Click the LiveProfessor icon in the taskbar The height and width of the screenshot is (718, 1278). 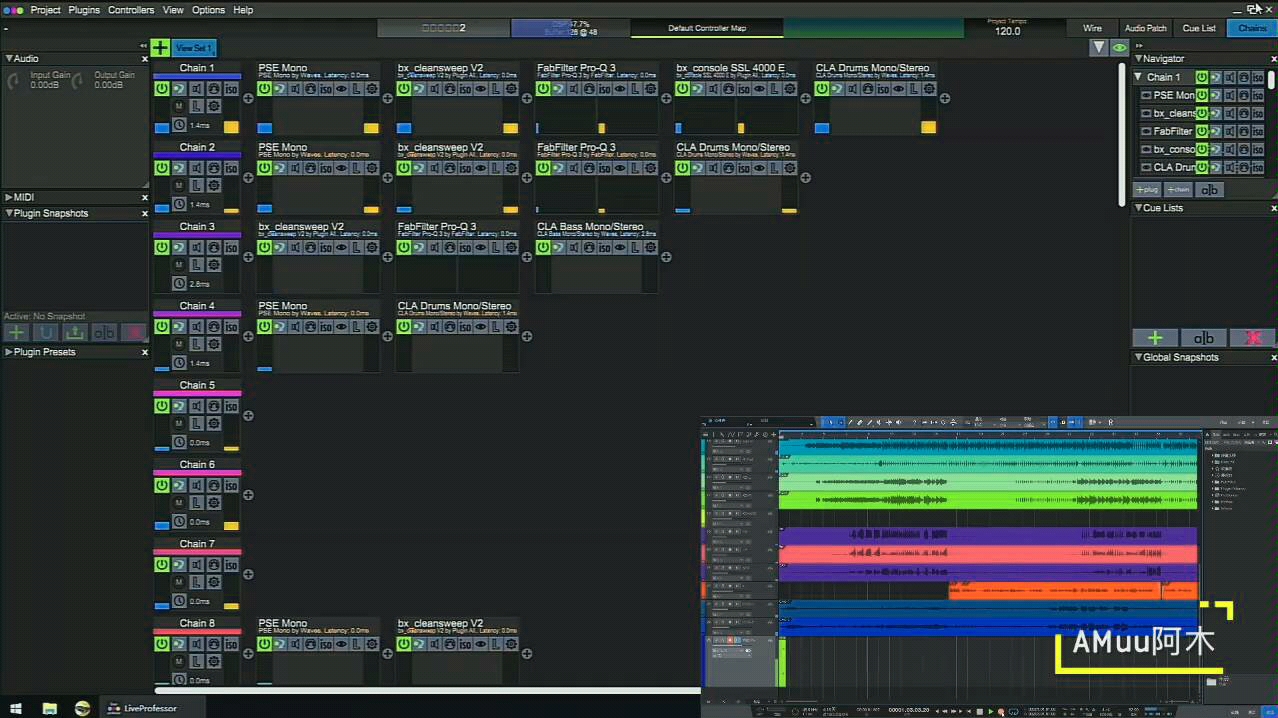point(113,708)
